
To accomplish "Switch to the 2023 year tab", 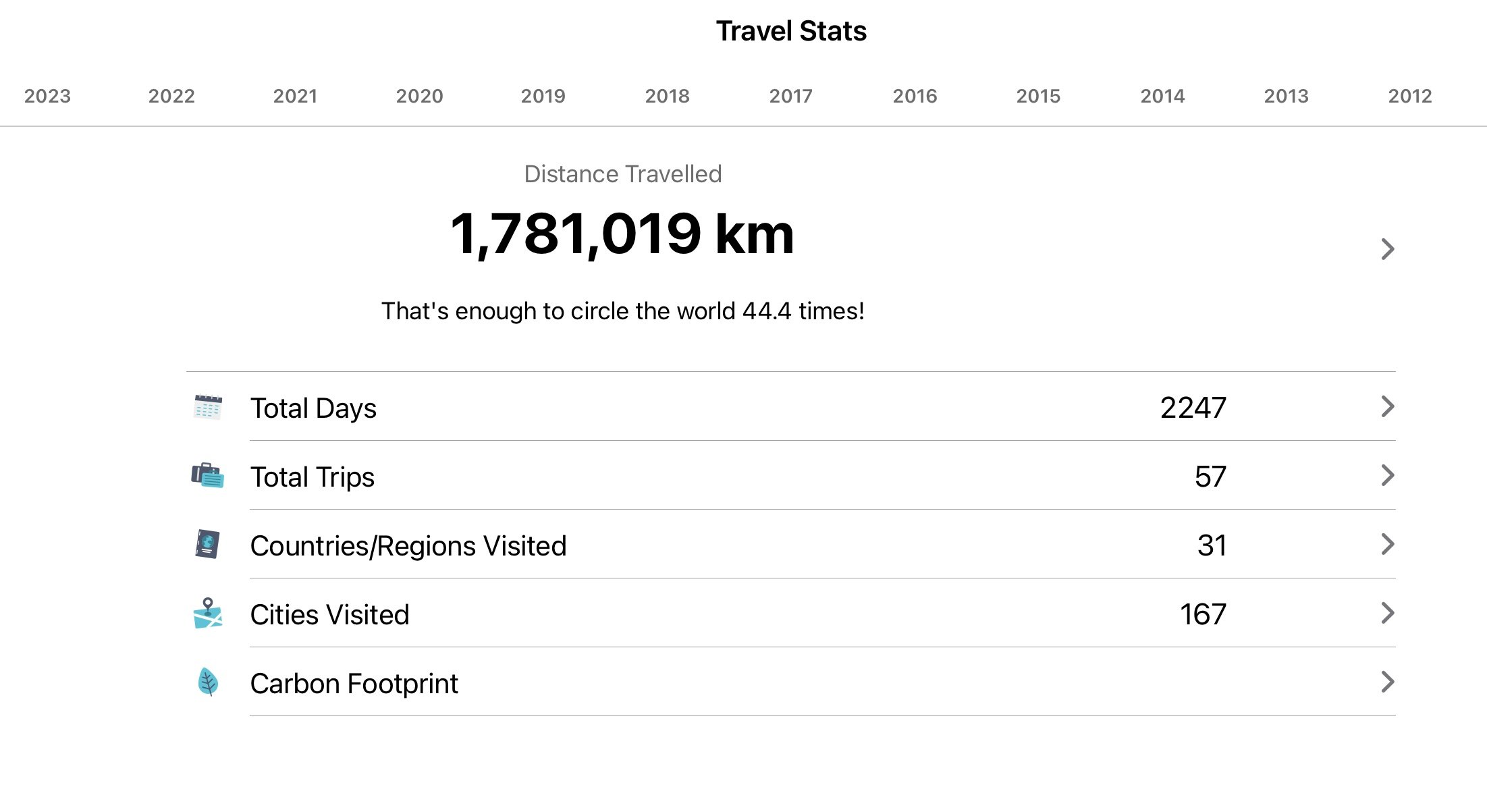I will click(x=47, y=96).
